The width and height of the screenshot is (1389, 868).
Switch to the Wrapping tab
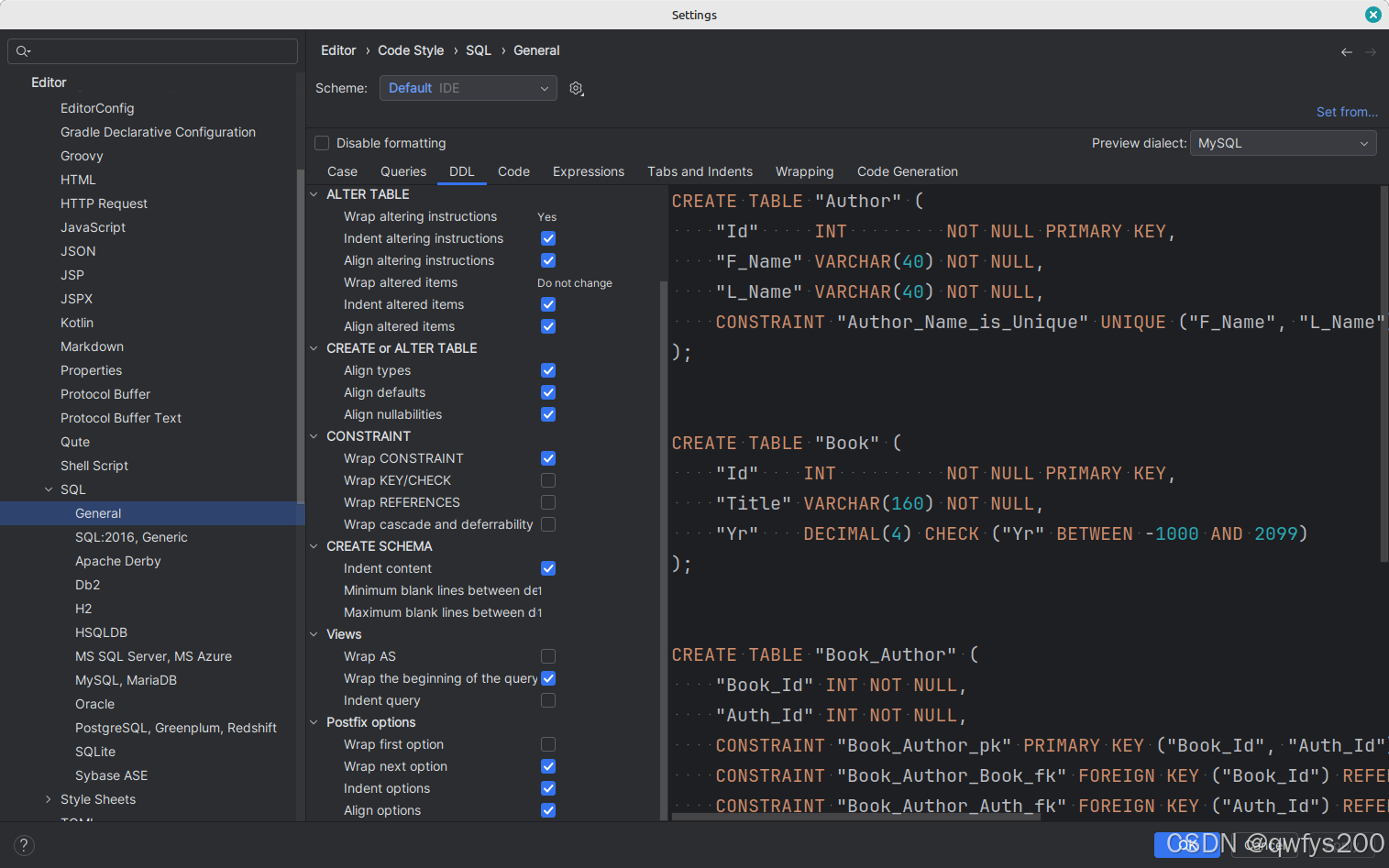pos(805,171)
